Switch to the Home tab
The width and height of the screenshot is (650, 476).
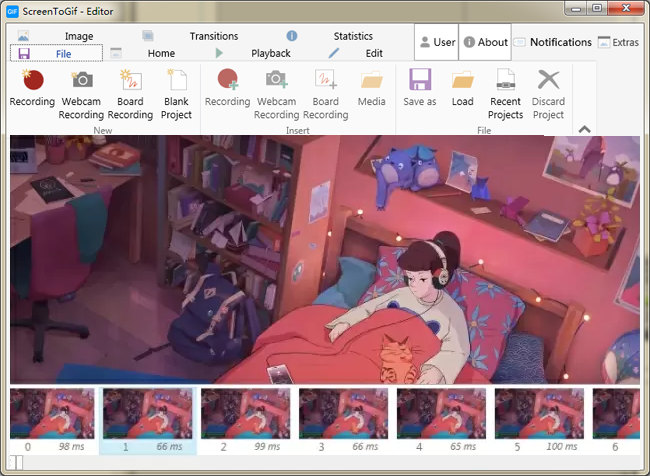point(143,53)
